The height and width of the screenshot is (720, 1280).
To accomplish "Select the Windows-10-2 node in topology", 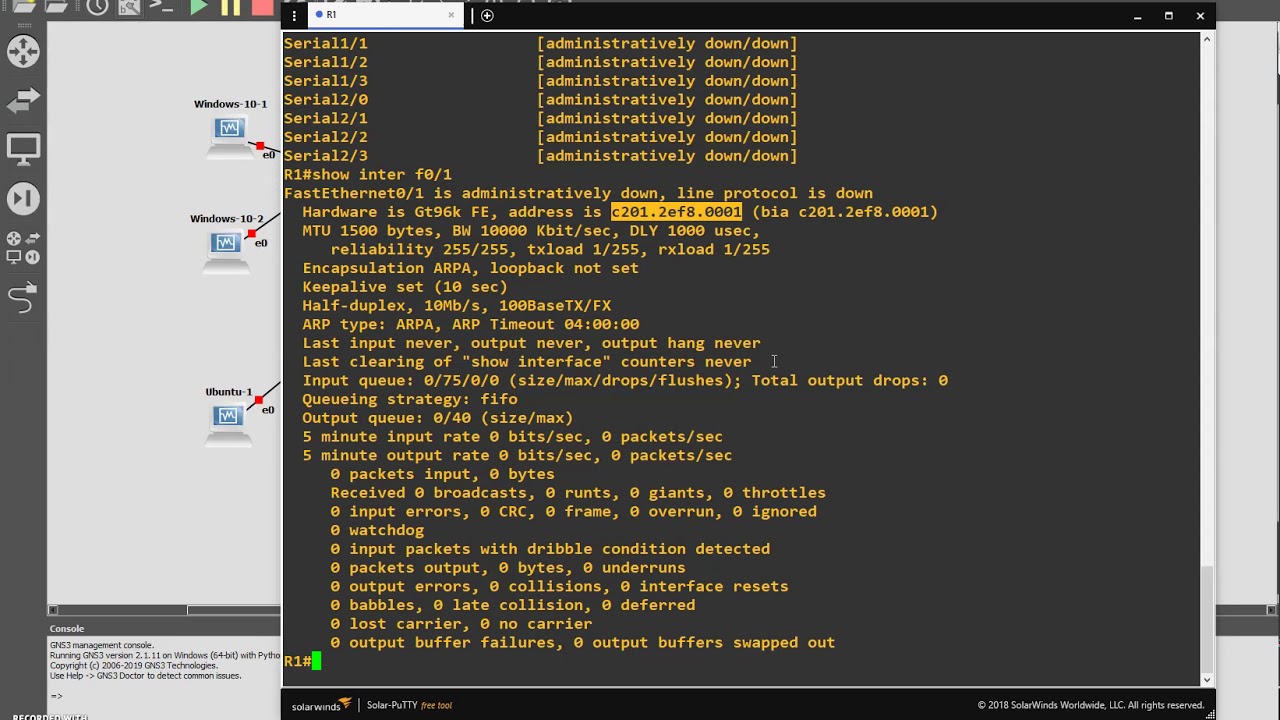I will [226, 249].
